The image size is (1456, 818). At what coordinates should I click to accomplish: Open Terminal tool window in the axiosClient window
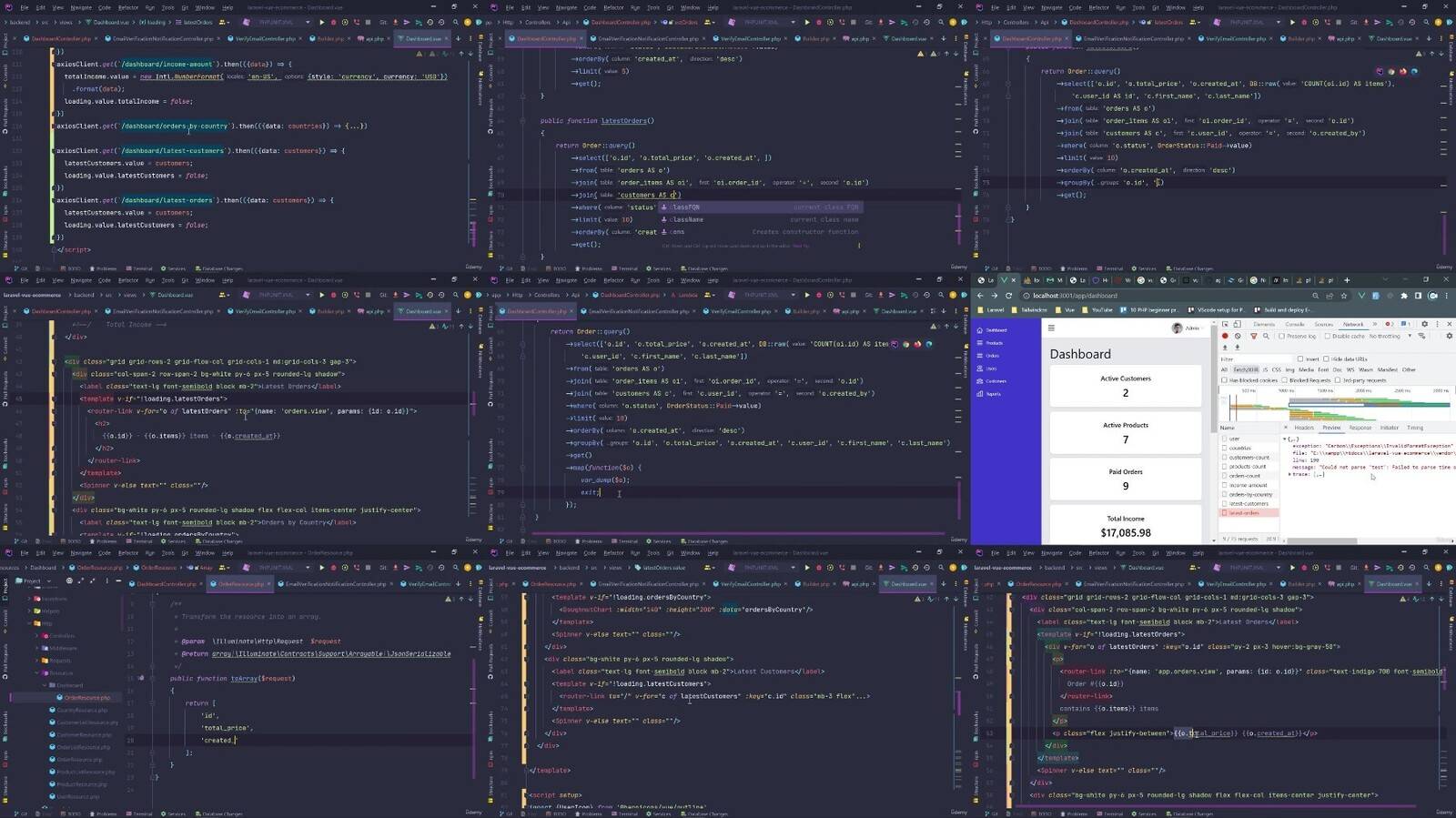click(x=140, y=268)
